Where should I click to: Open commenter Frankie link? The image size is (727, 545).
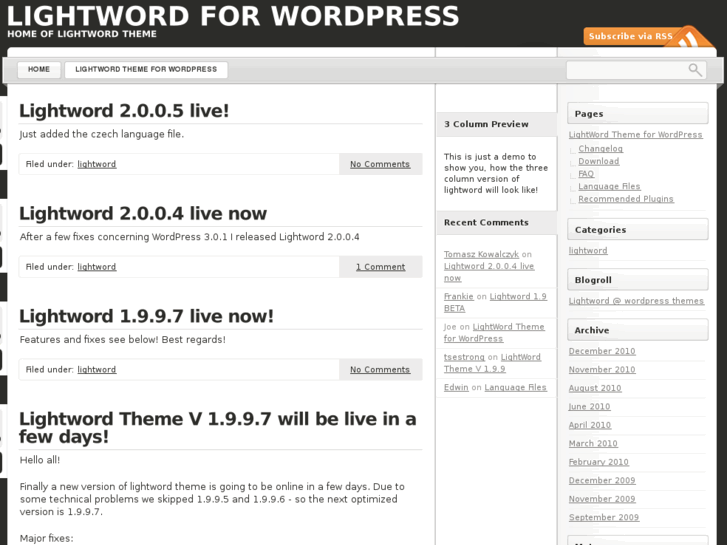point(459,296)
